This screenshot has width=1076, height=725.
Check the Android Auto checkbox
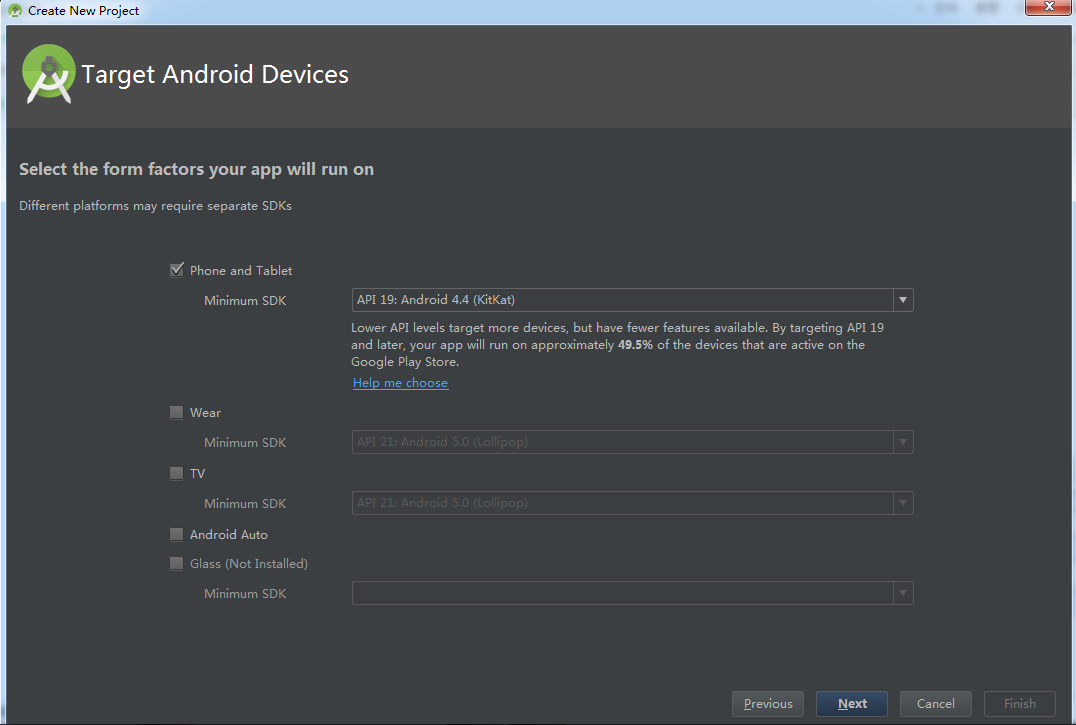[177, 534]
